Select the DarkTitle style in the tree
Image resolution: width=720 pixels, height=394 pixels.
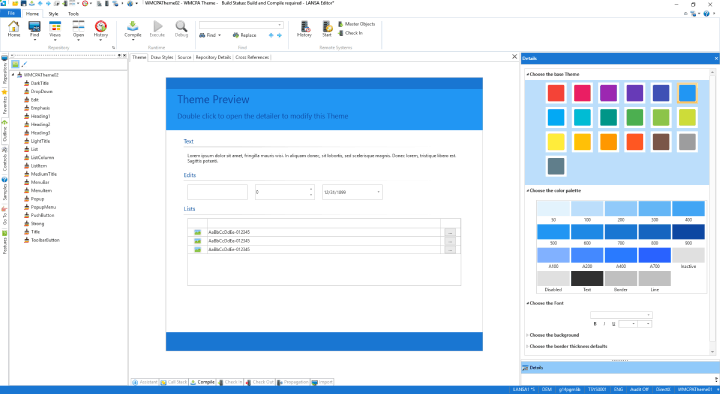coord(39,83)
